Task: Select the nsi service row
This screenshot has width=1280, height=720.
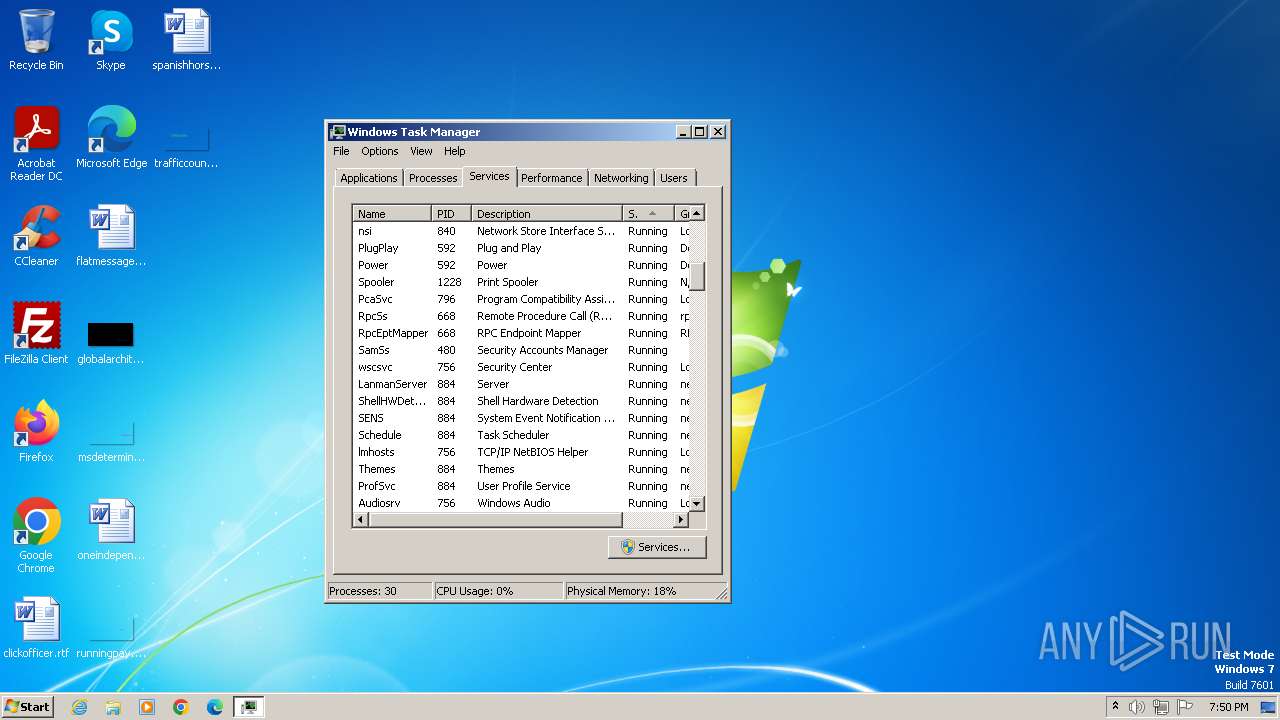Action: click(521, 231)
